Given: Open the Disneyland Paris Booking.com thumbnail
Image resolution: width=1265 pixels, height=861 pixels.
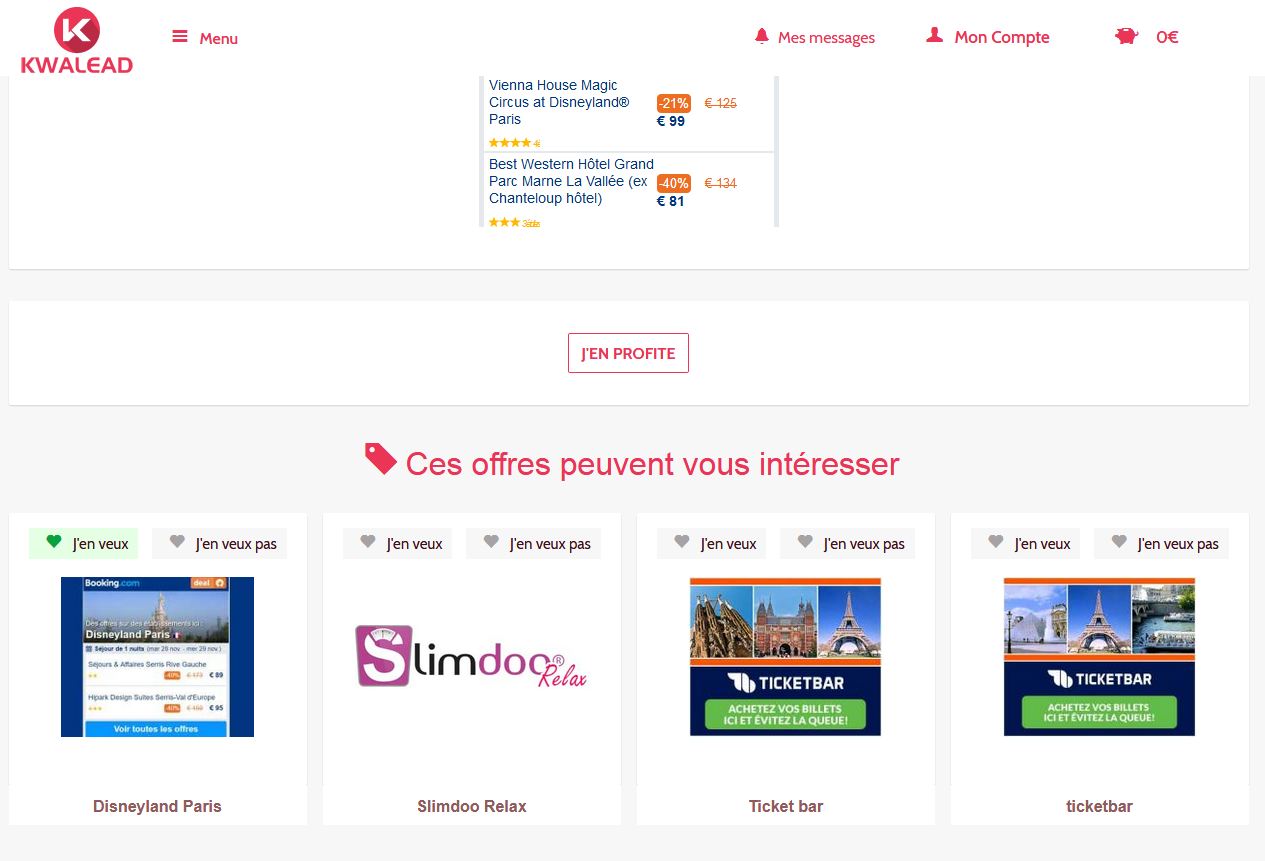Looking at the screenshot, I should click(x=157, y=657).
